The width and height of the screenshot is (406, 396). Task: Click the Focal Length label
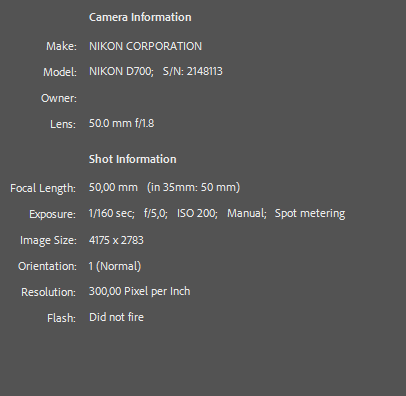(x=43, y=188)
